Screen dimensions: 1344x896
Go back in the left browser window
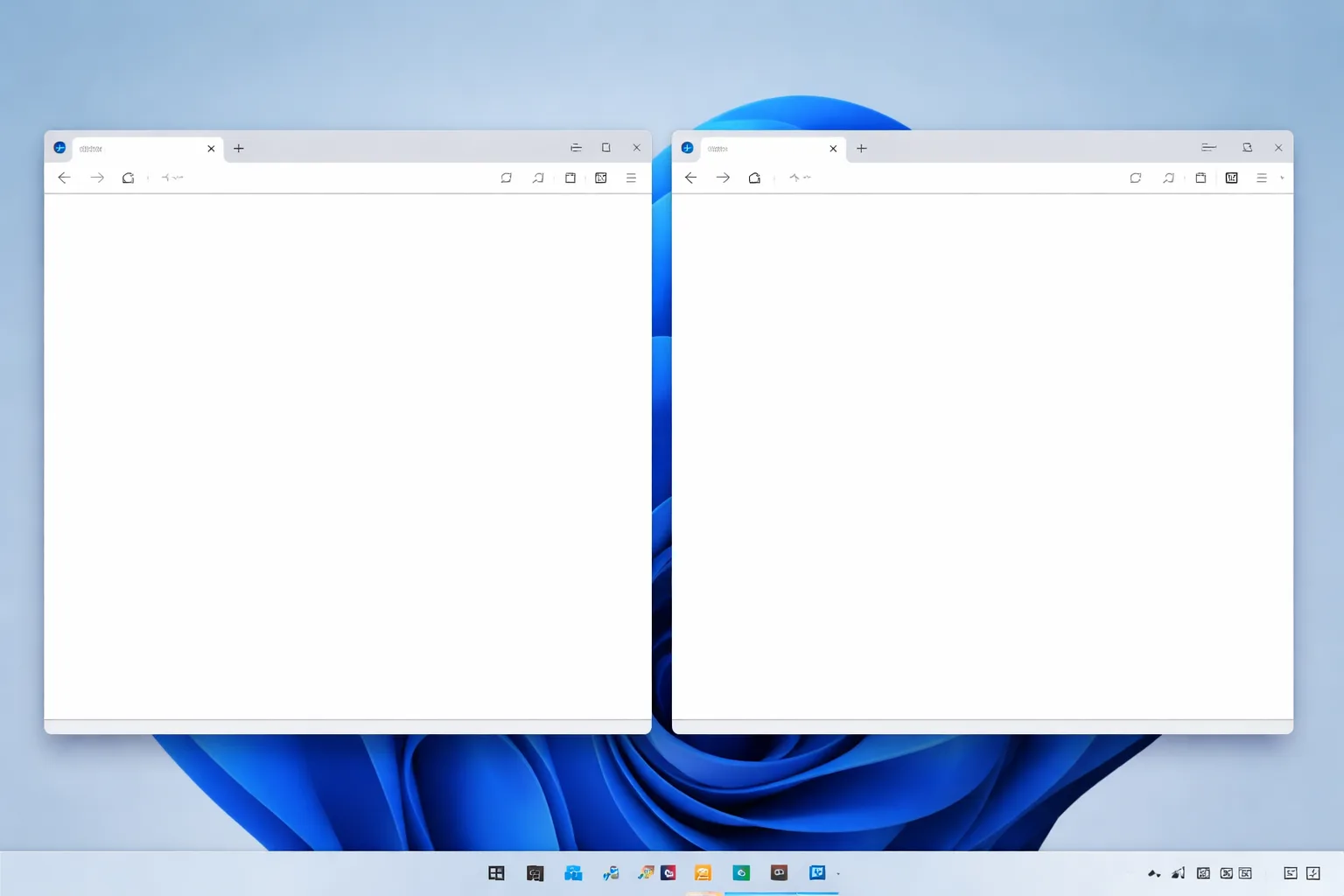pos(64,178)
